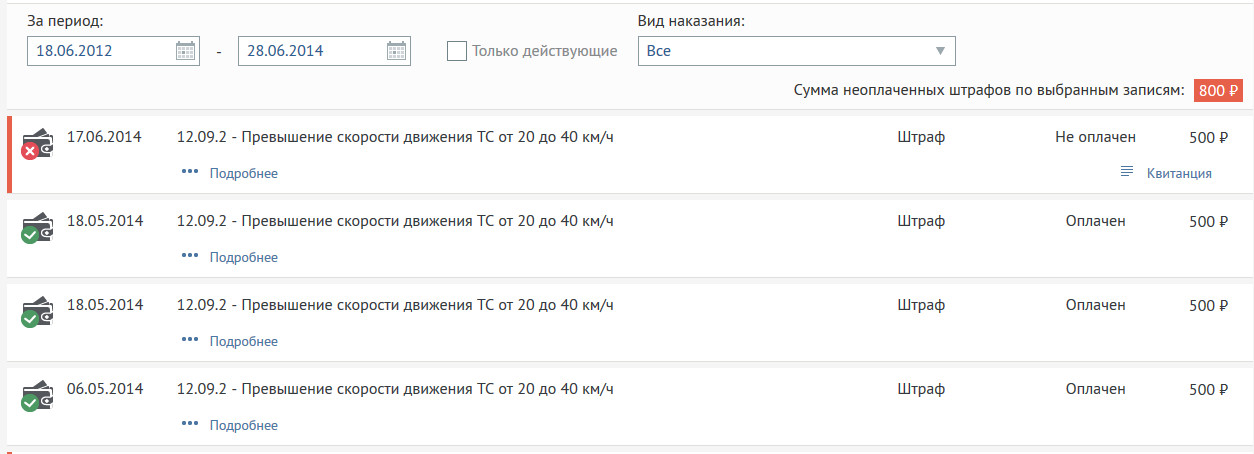The image size is (1254, 454).
Task: Click the 'Оплачен' status of 06.05.2014 fine
Action: [1095, 389]
